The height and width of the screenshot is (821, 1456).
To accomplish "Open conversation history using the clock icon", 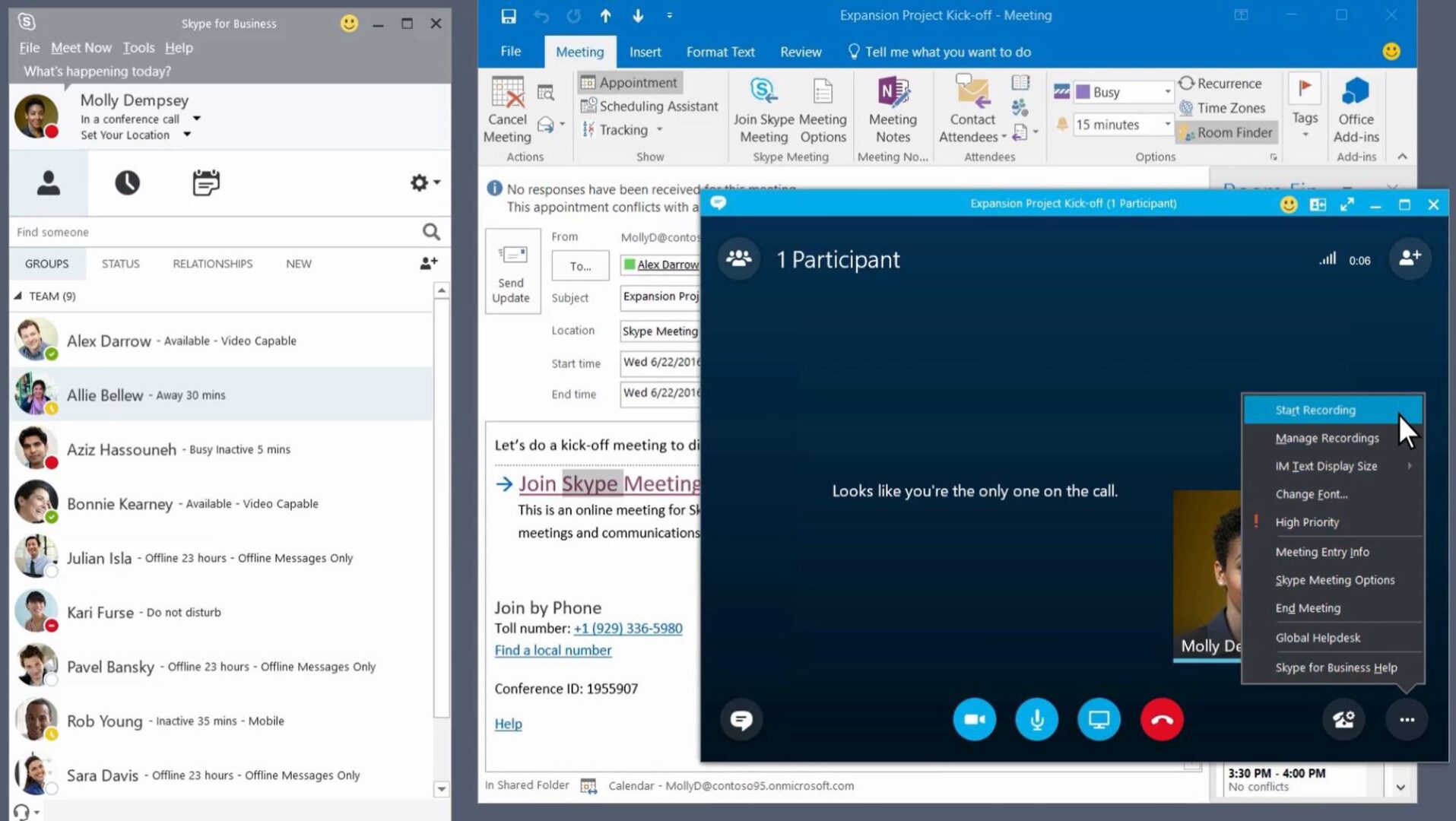I will tap(126, 182).
